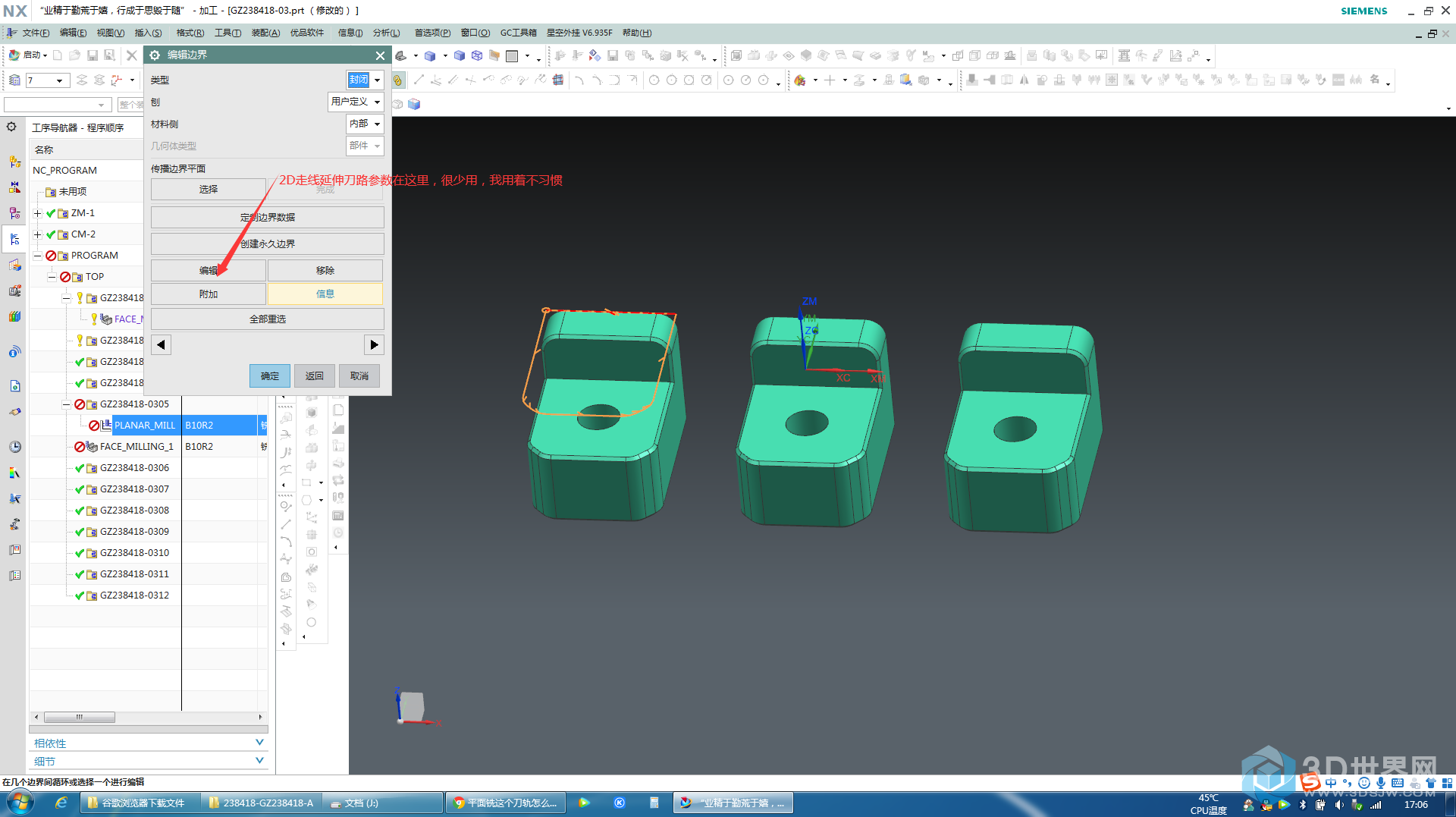Click the point plus toolbar icon
Viewport: 1456px width, 817px height.
(830, 80)
